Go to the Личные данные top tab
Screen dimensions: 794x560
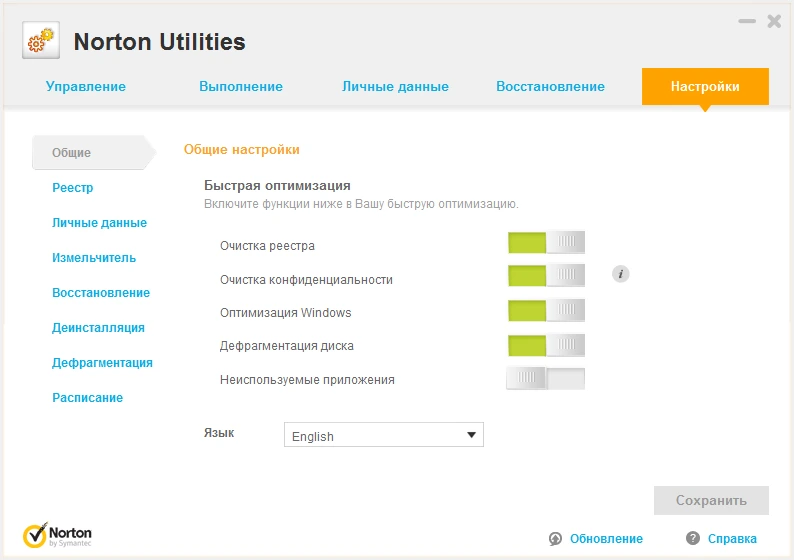(x=395, y=87)
